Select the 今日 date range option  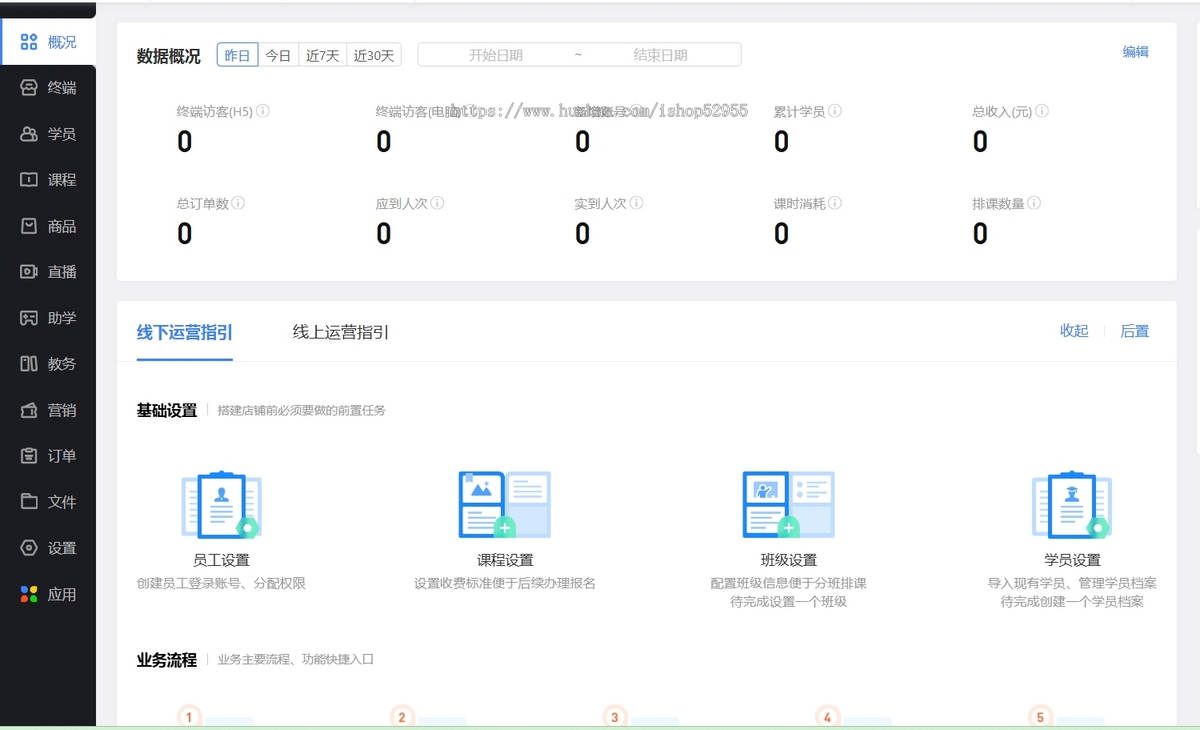[278, 55]
